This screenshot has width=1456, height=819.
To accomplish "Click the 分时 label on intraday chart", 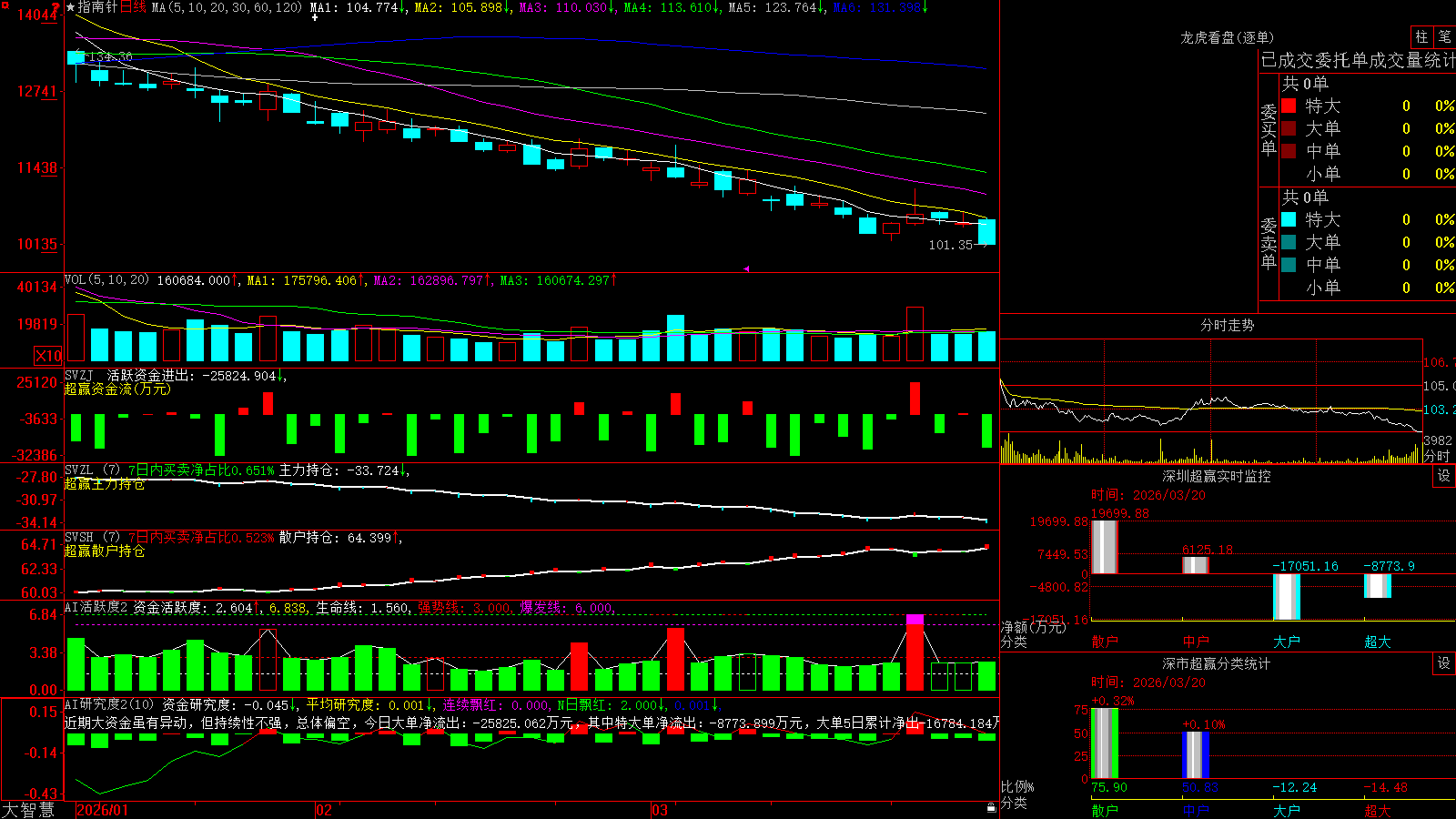I will point(1437,456).
